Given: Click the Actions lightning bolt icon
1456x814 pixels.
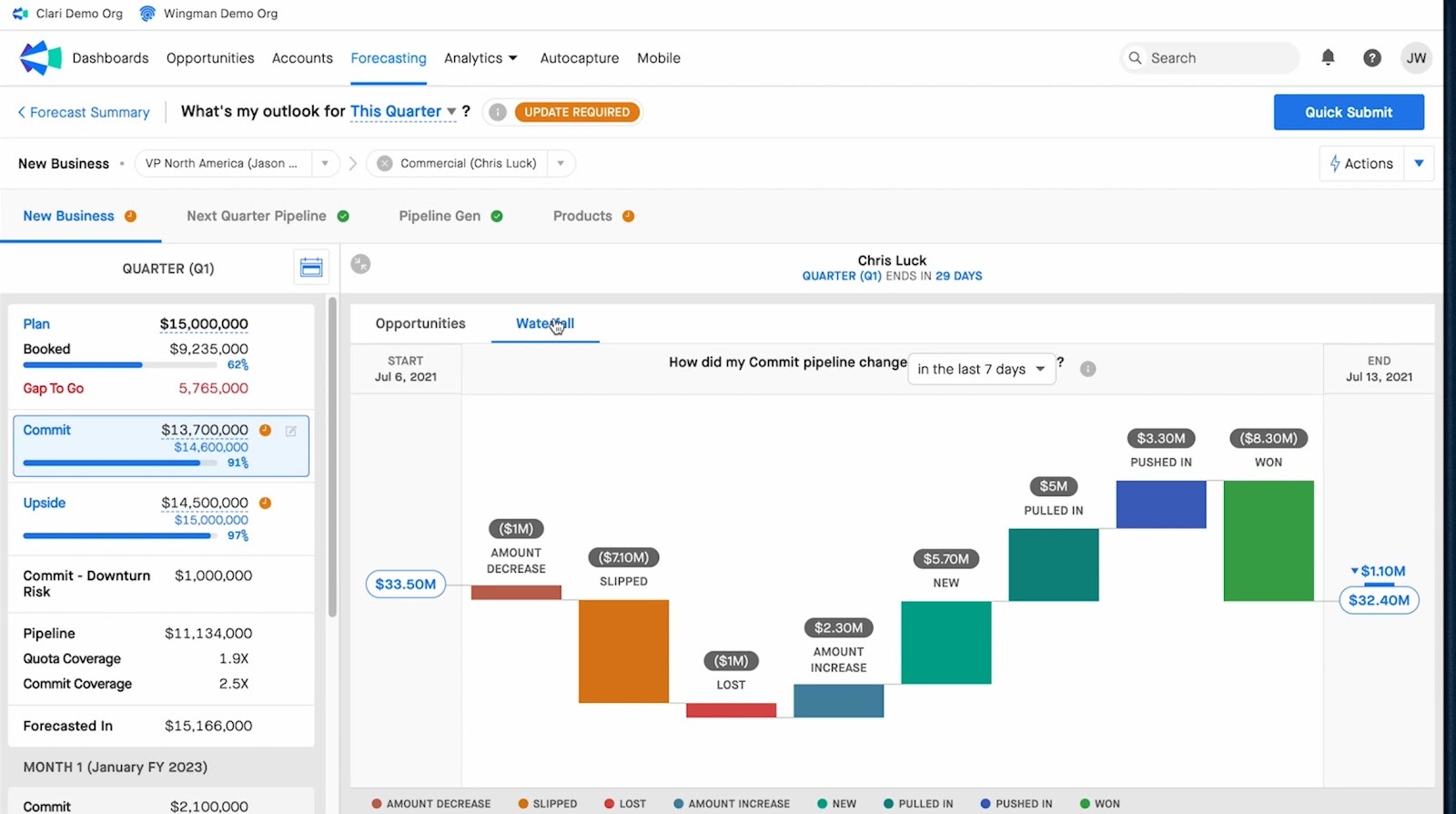Looking at the screenshot, I should pos(1335,163).
